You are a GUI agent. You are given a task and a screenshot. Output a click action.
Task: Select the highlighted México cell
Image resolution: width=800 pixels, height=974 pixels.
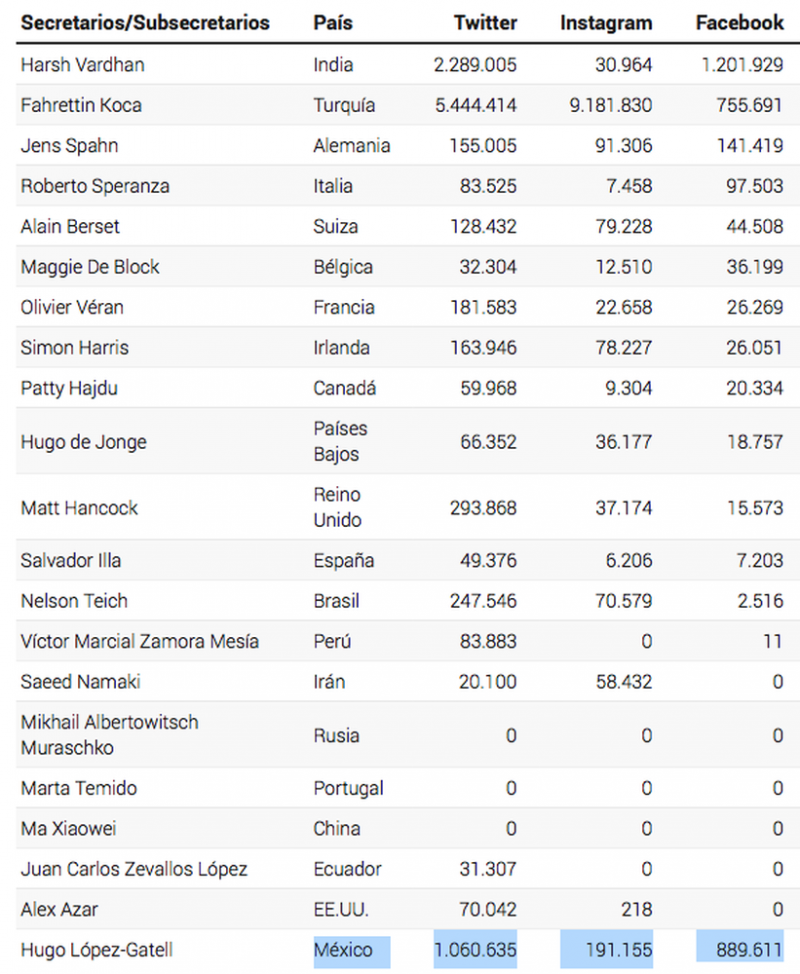(x=343, y=949)
